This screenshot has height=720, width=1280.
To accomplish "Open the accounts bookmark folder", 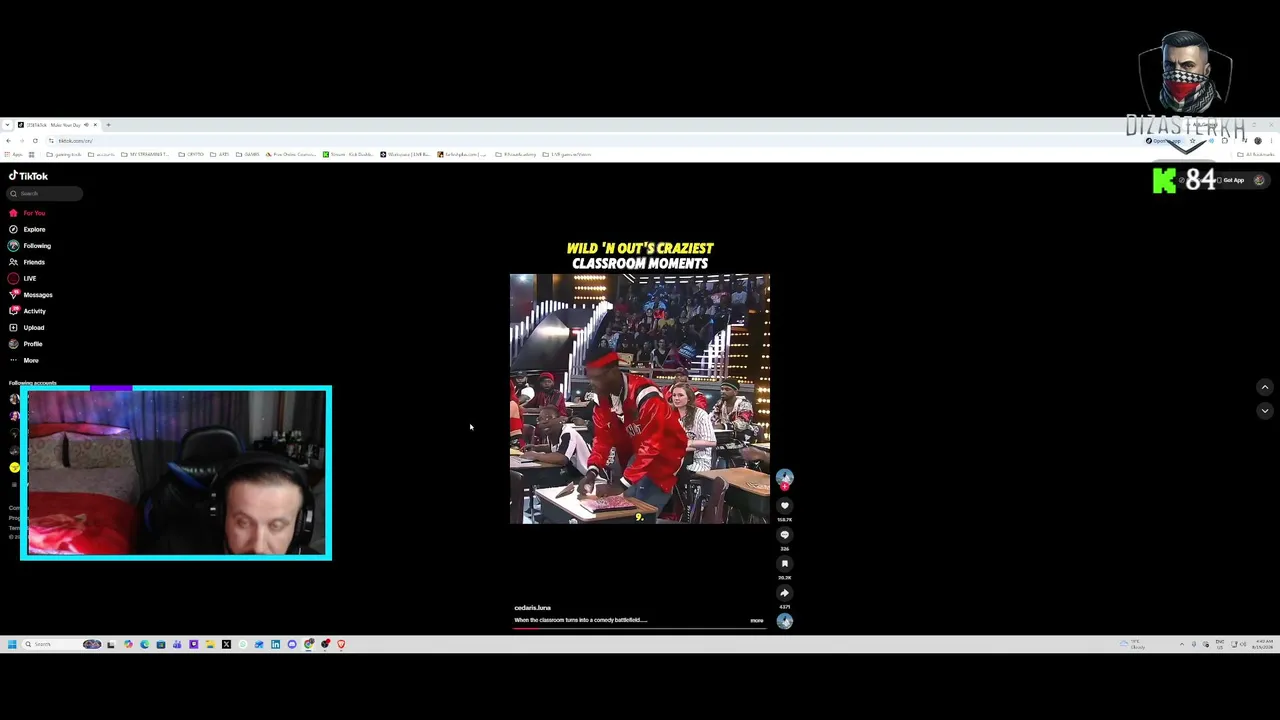I will click(x=102, y=155).
